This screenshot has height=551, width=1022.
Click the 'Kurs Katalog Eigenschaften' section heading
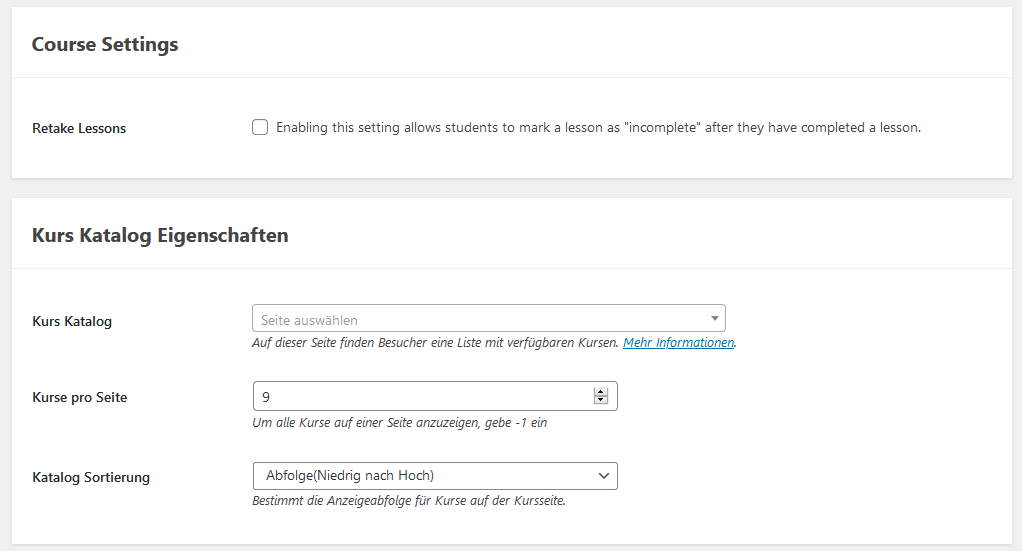(160, 236)
